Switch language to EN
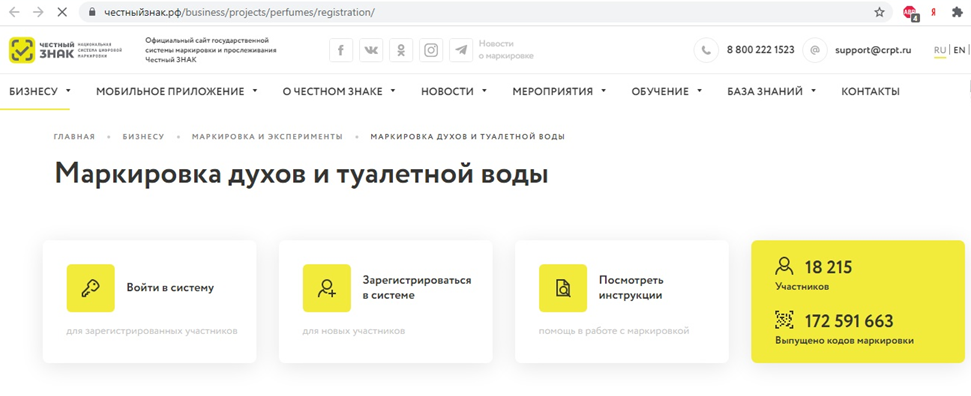Image resolution: width=971 pixels, height=396 pixels. [x=959, y=50]
